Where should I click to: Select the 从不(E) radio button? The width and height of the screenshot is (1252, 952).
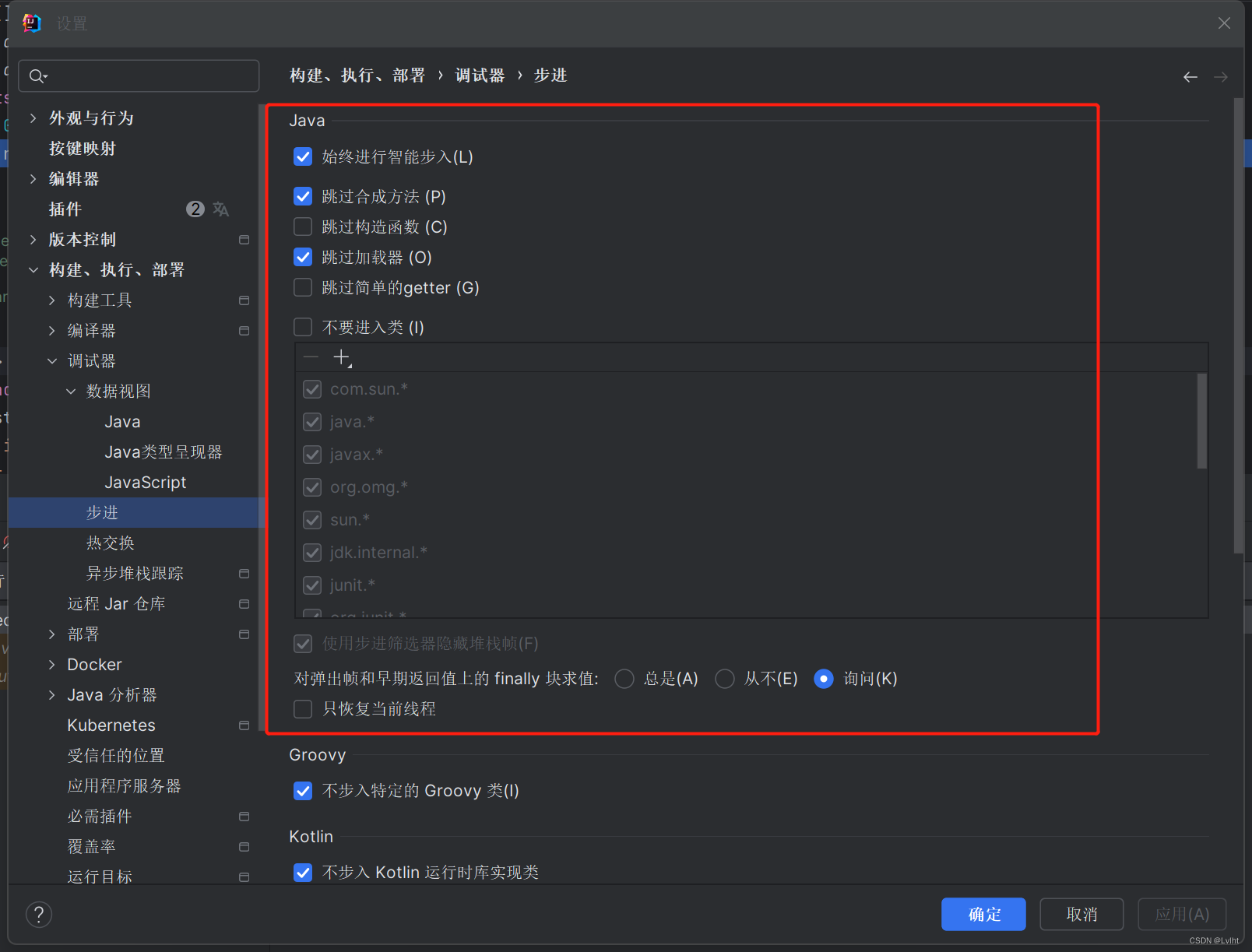(x=725, y=679)
